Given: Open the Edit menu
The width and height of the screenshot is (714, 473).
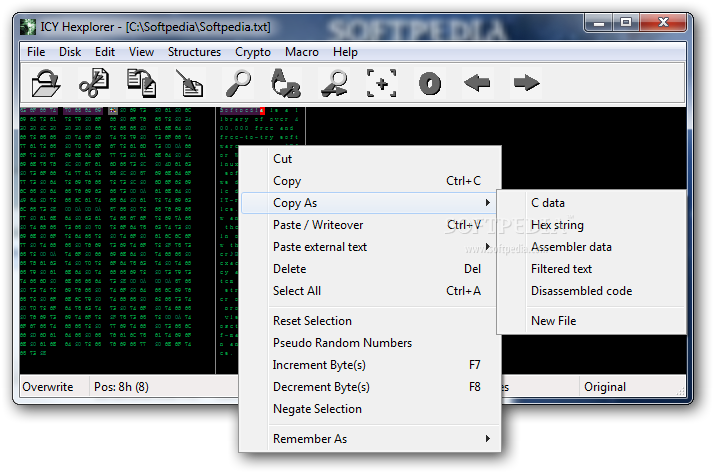Looking at the screenshot, I should point(105,52).
